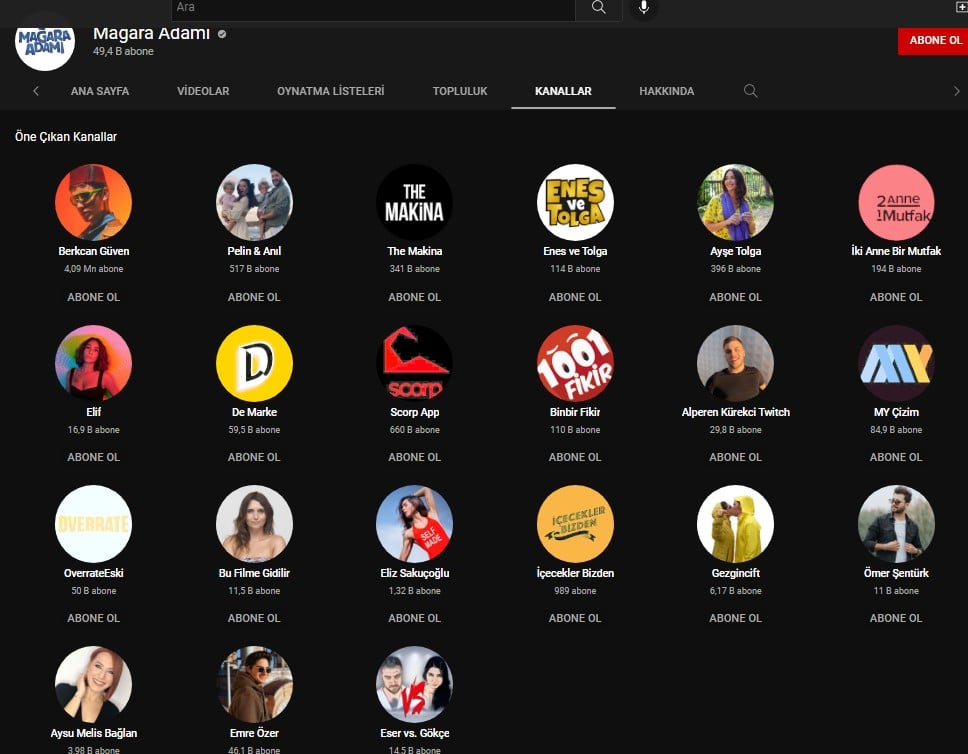Click the create video icon in top-right corner
Viewport: 968px width, 754px height.
tap(961, 7)
